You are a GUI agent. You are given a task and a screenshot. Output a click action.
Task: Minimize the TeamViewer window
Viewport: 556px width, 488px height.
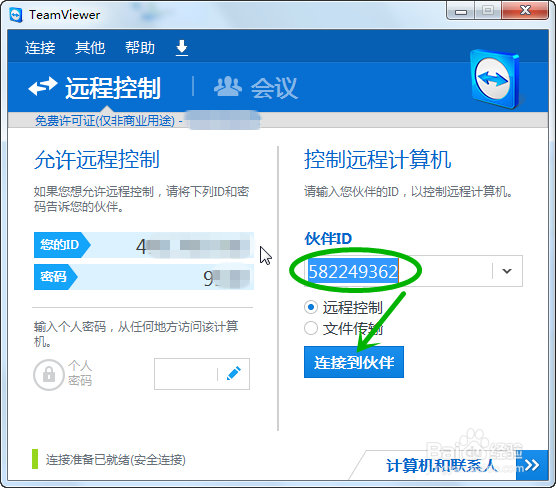coord(461,11)
